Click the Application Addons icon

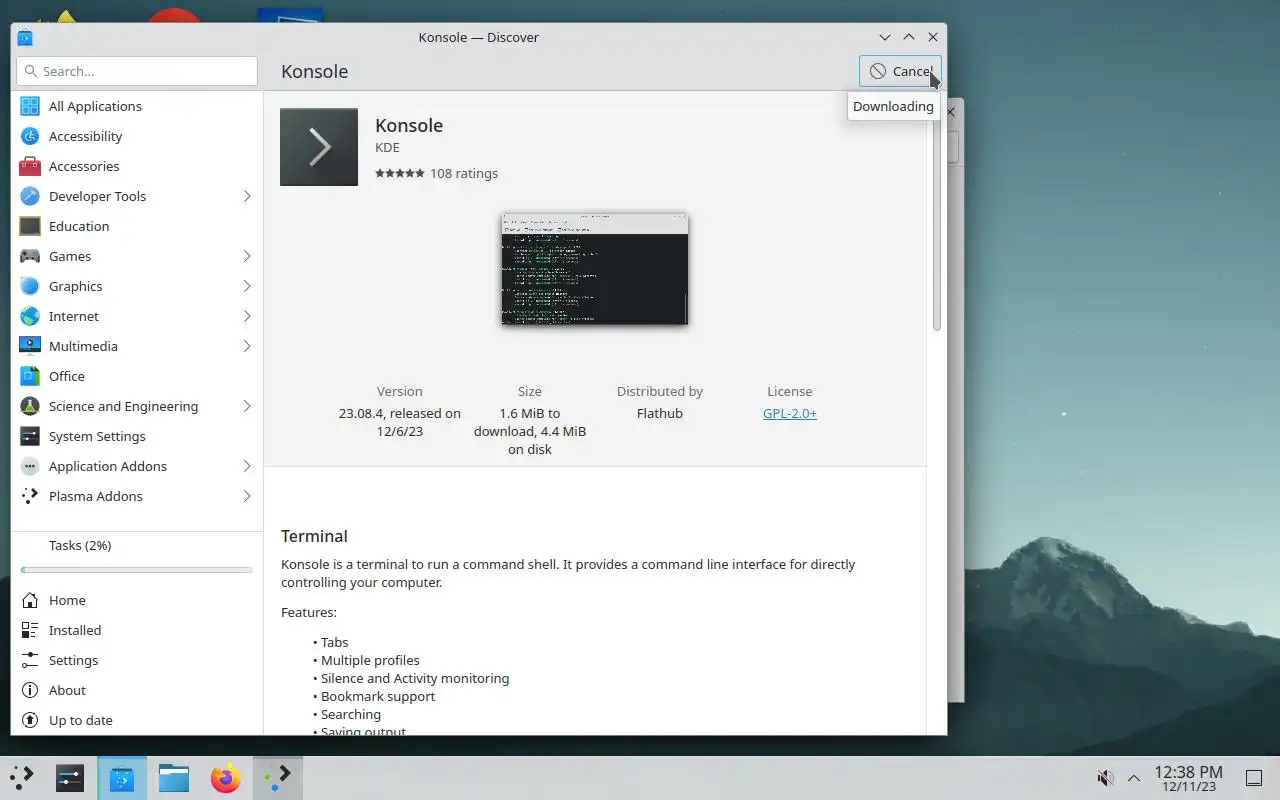click(30, 466)
